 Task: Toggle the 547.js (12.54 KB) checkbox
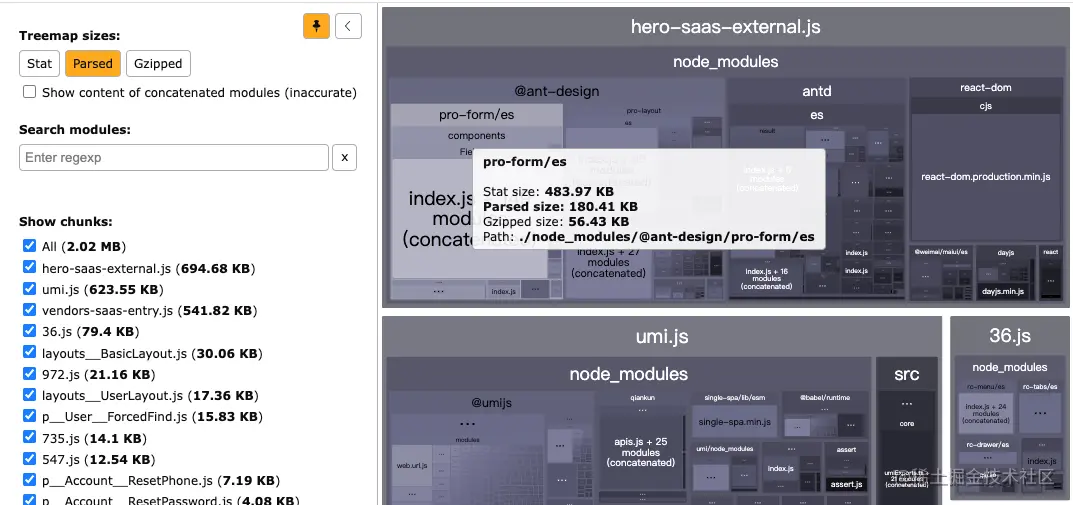(x=29, y=458)
